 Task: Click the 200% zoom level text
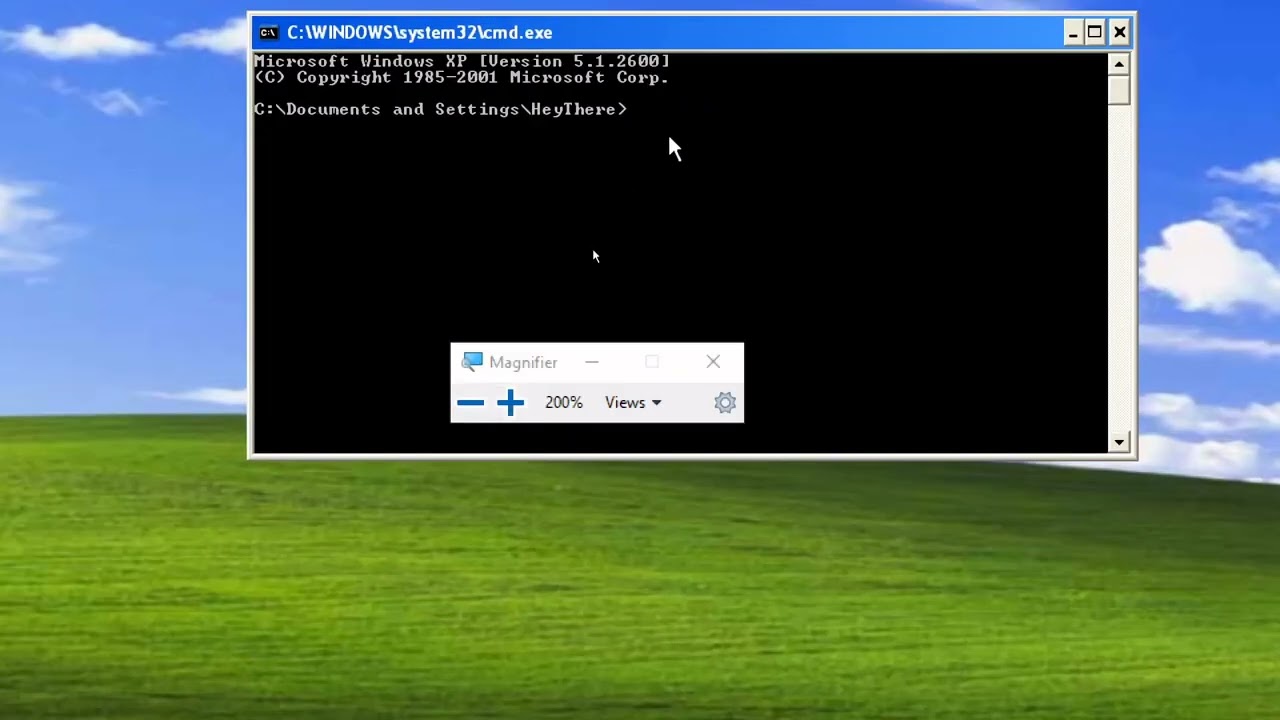tap(564, 403)
